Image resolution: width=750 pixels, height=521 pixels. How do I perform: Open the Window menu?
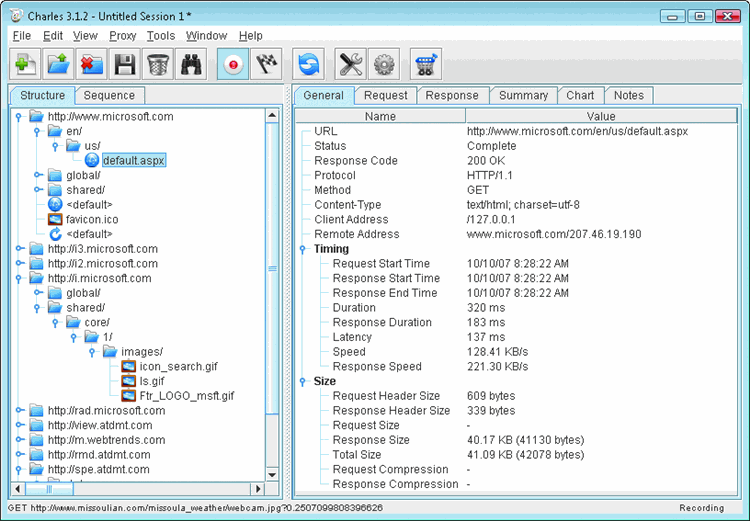(206, 36)
